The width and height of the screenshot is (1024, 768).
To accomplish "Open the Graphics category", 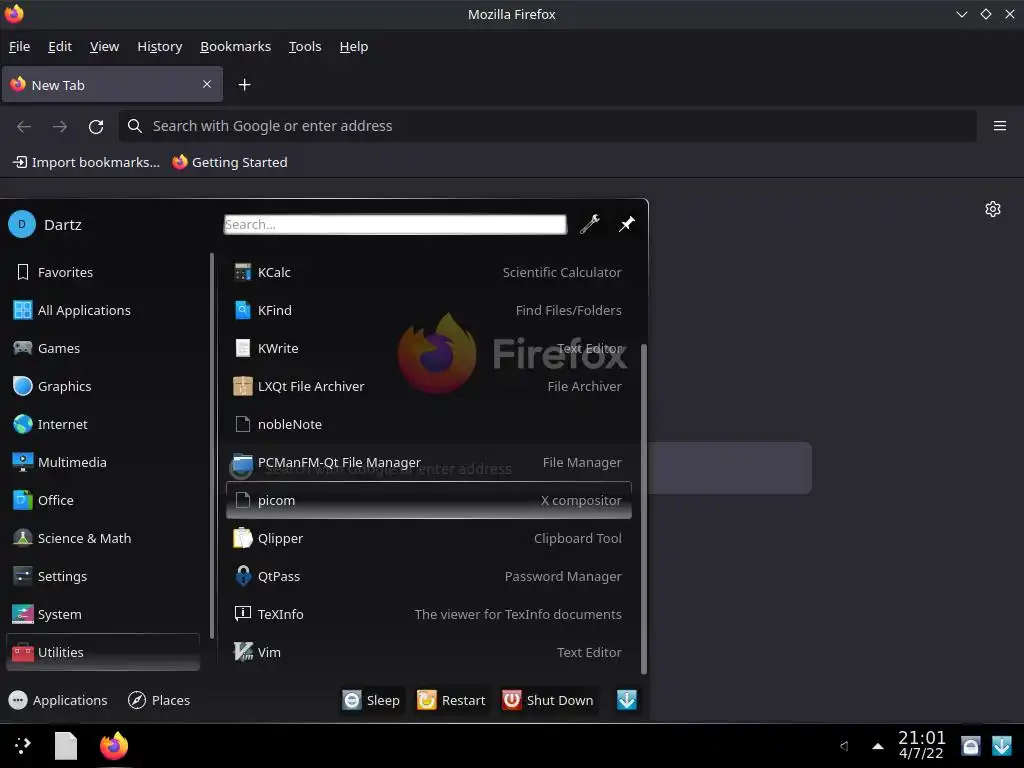I will [103, 386].
